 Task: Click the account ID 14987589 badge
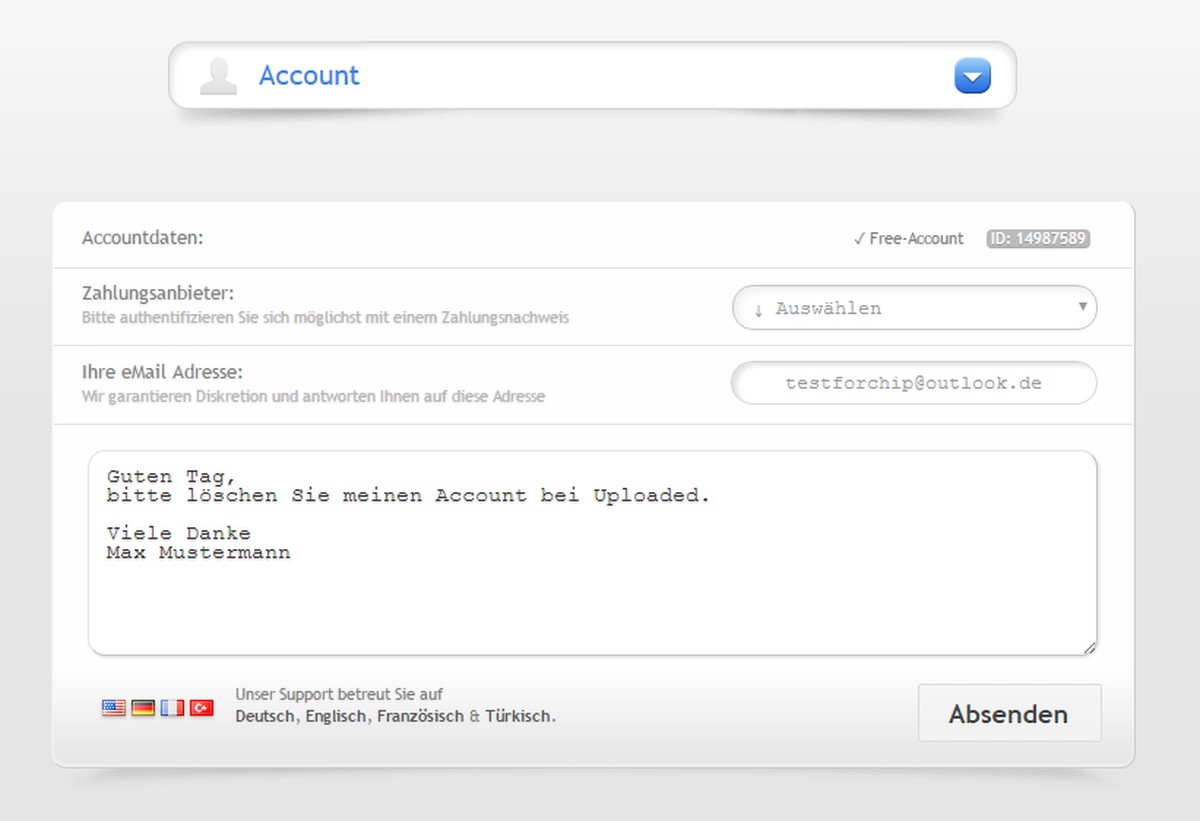[1037, 239]
